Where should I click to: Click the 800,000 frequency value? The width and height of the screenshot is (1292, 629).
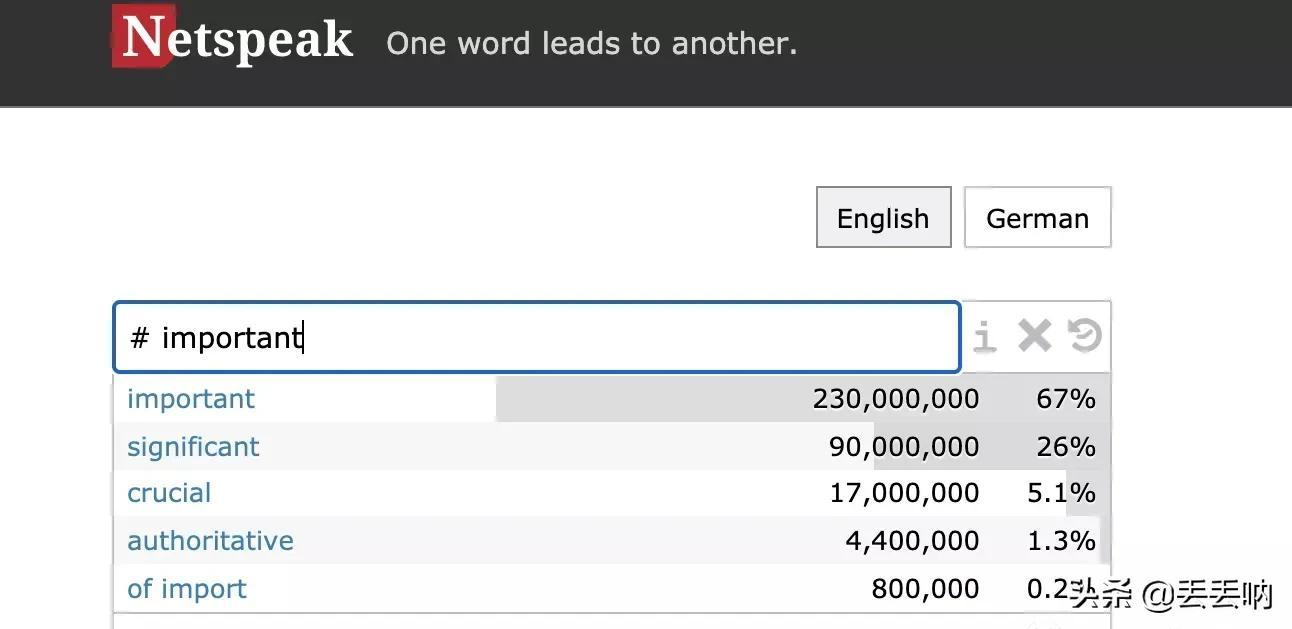point(925,589)
